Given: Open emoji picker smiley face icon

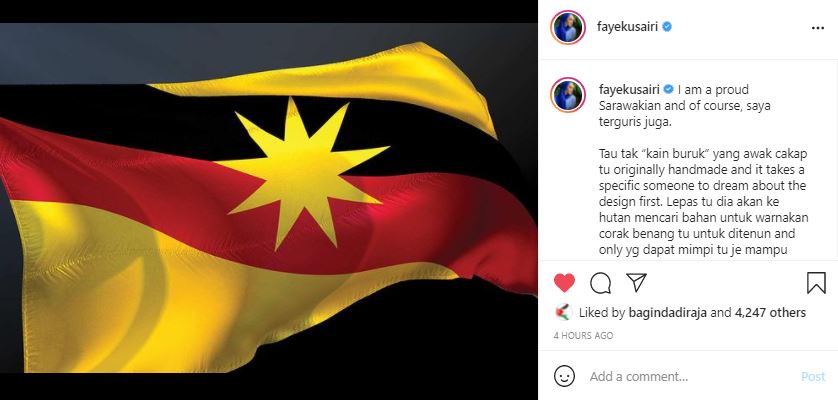Looking at the screenshot, I should (x=564, y=376).
